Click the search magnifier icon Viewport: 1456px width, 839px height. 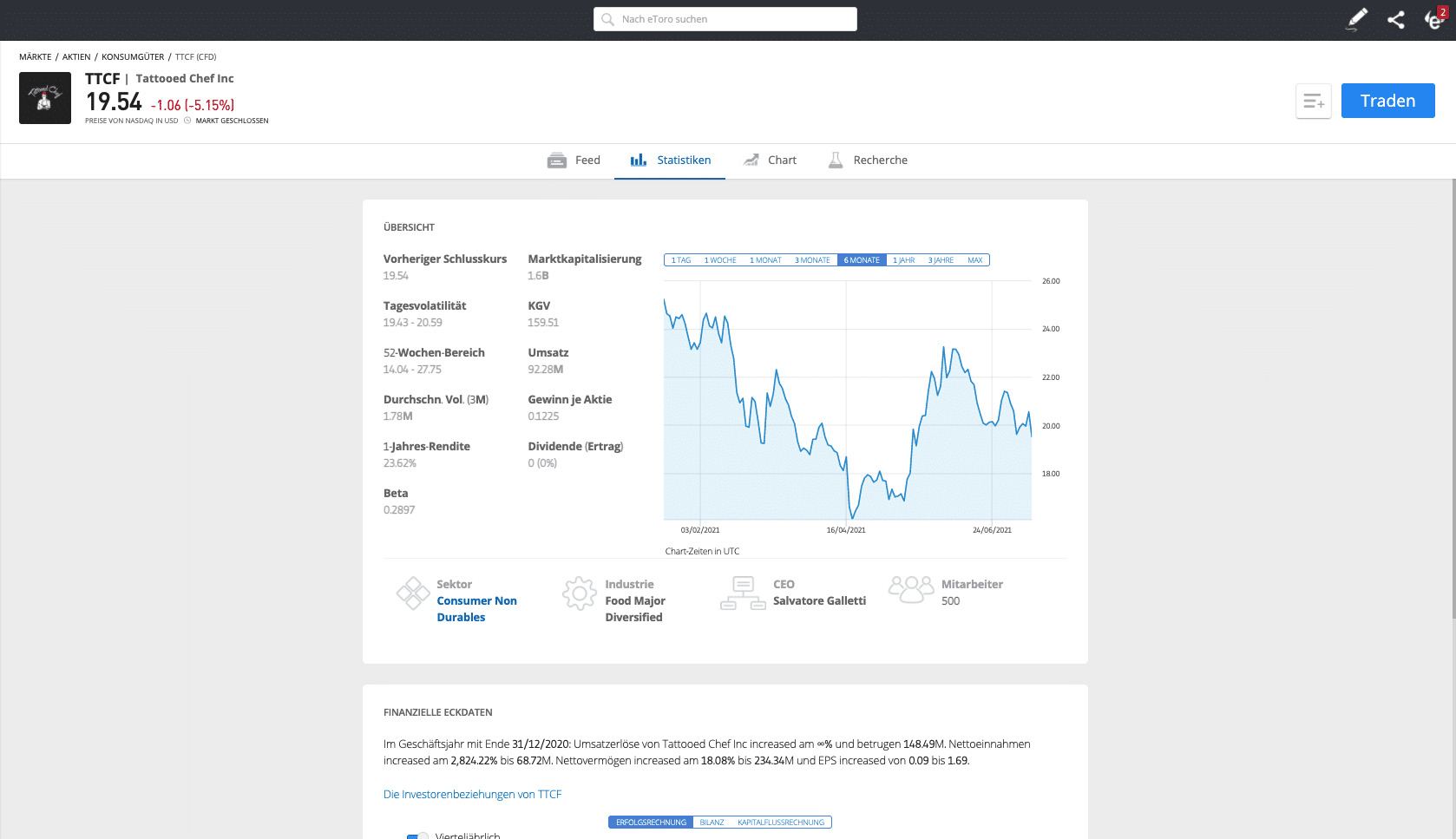pos(607,19)
